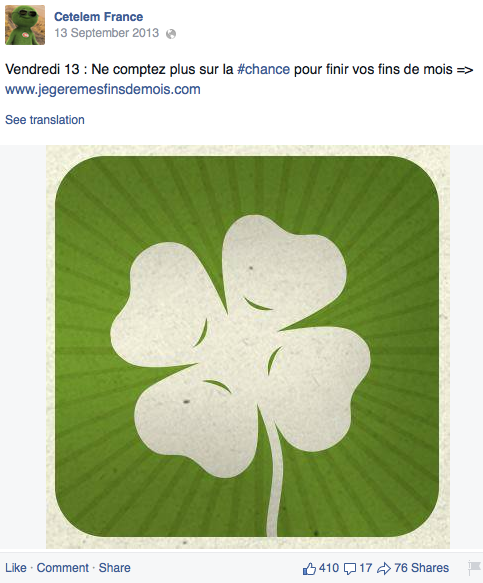Click the share arrow icon beside 76 Shares
Viewport: 483px width, 583px height.
(384, 568)
